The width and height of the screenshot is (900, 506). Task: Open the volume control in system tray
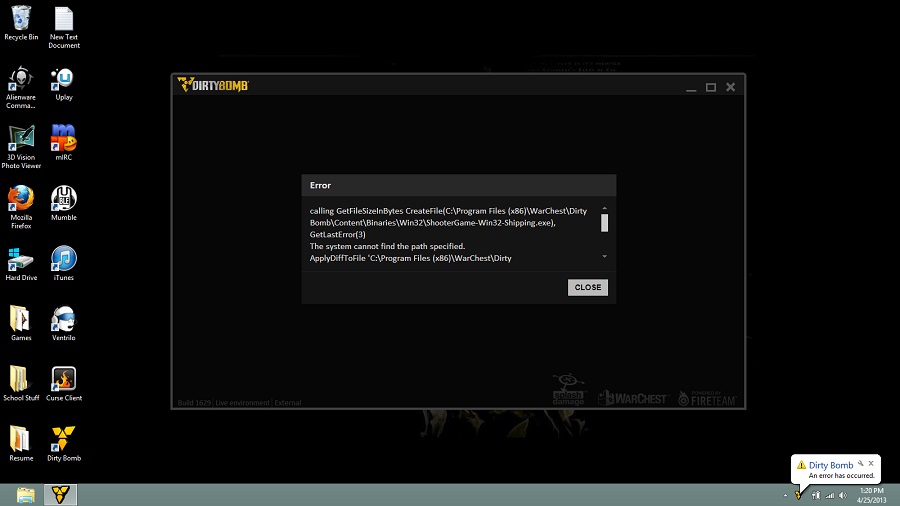click(842, 495)
